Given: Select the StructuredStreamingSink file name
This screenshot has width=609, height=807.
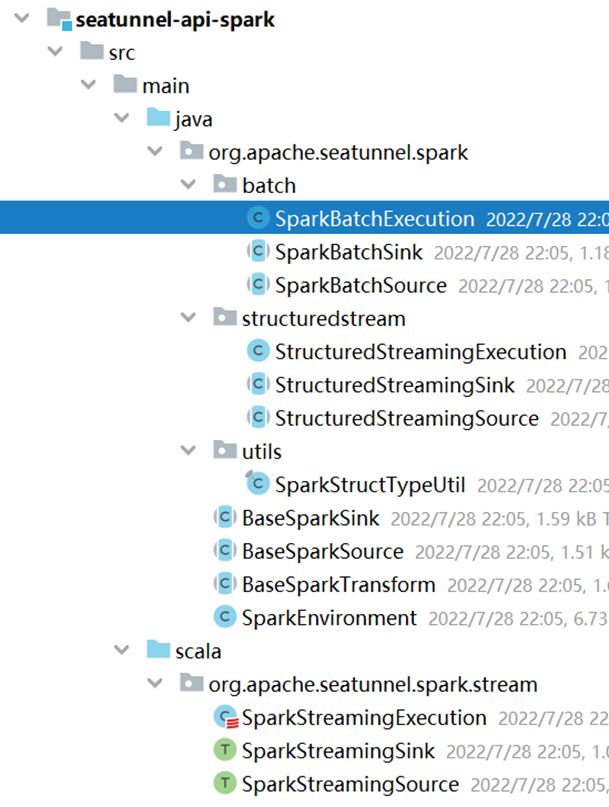Looking at the screenshot, I should [x=395, y=385].
